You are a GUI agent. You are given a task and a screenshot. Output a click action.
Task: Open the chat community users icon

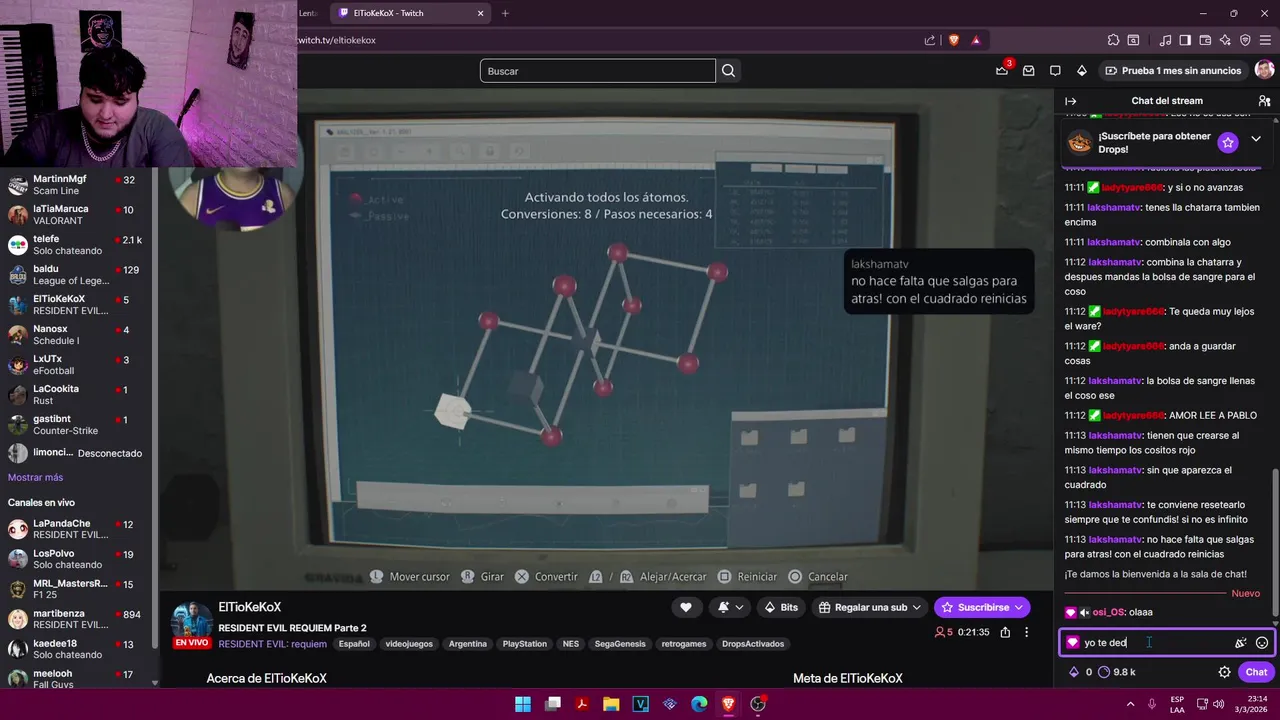click(x=1264, y=101)
